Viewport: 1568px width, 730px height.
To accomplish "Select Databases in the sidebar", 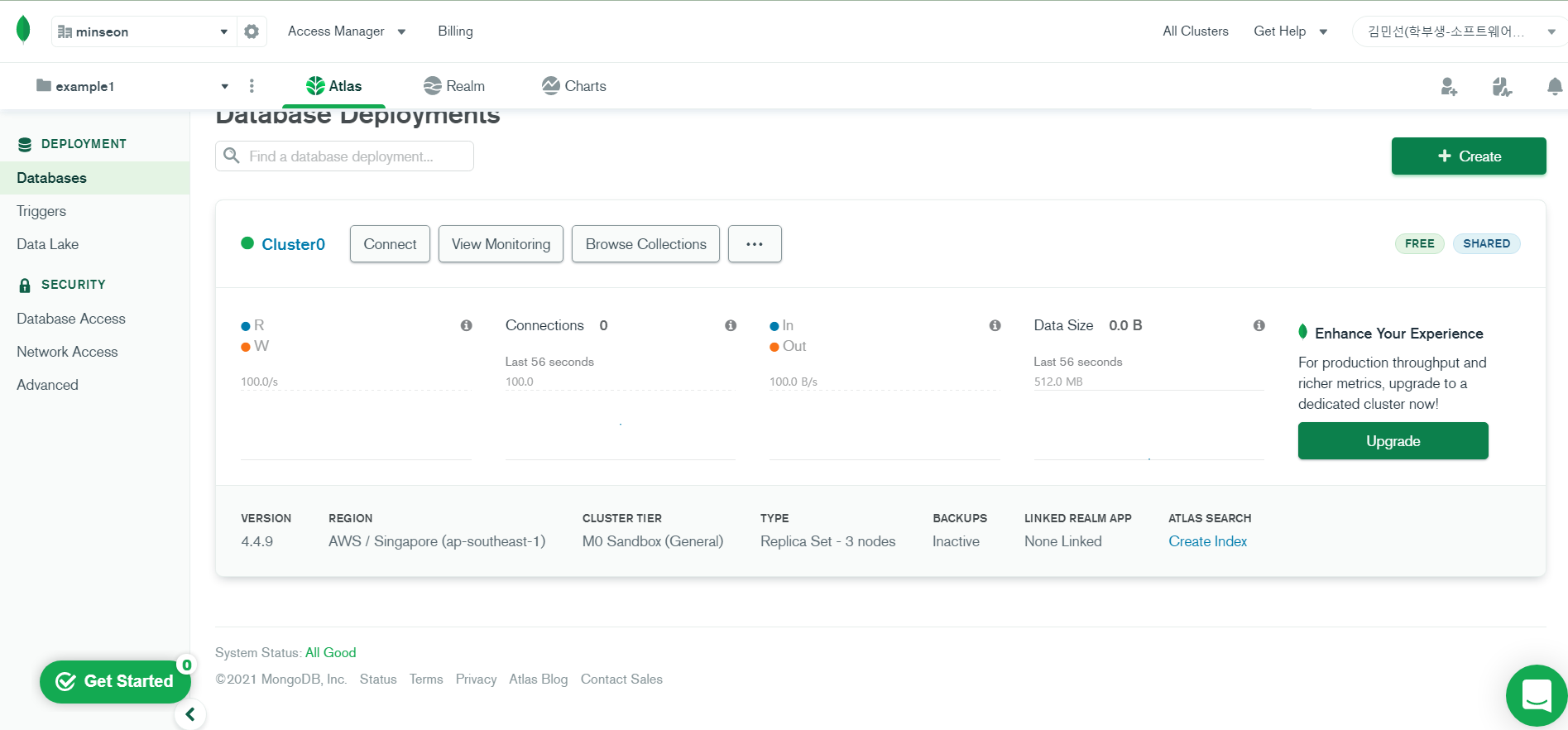I will point(94,178).
